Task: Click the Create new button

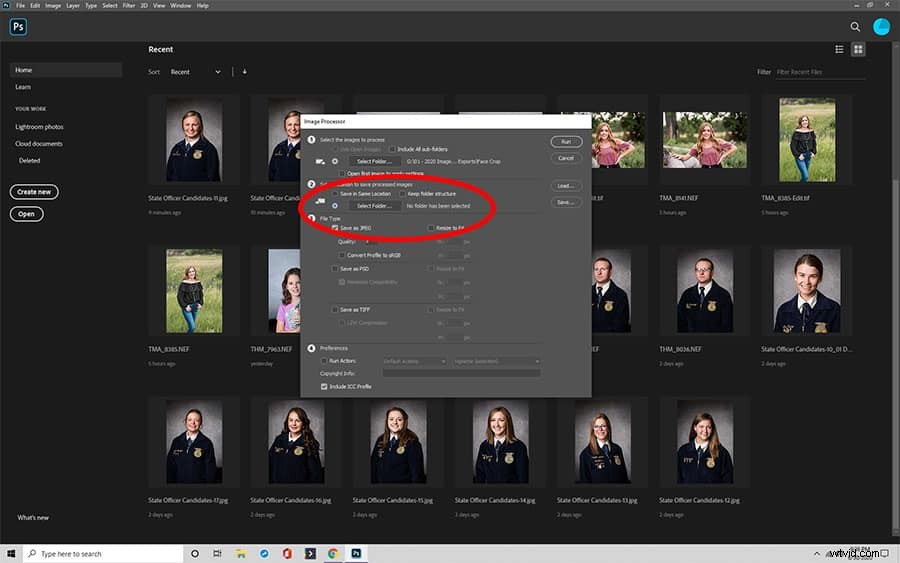Action: click(34, 192)
